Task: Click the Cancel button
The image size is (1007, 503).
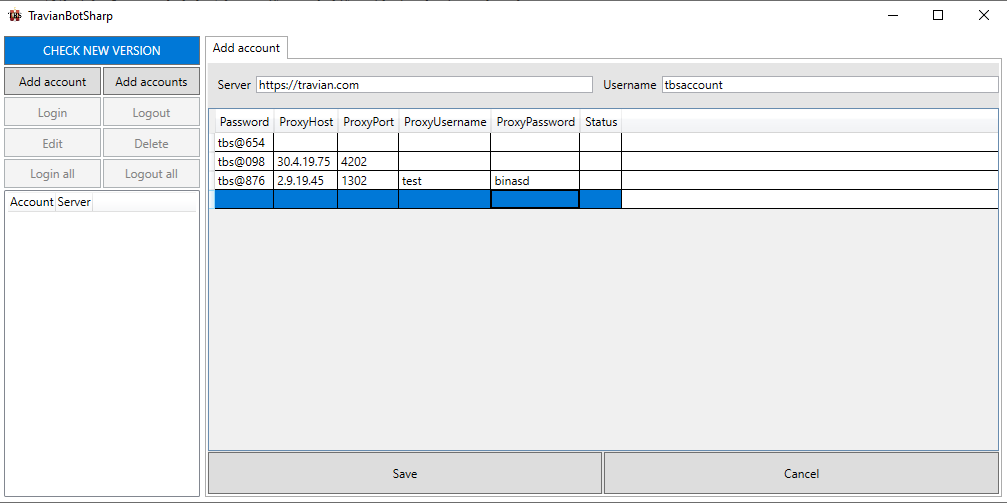Action: [x=801, y=473]
